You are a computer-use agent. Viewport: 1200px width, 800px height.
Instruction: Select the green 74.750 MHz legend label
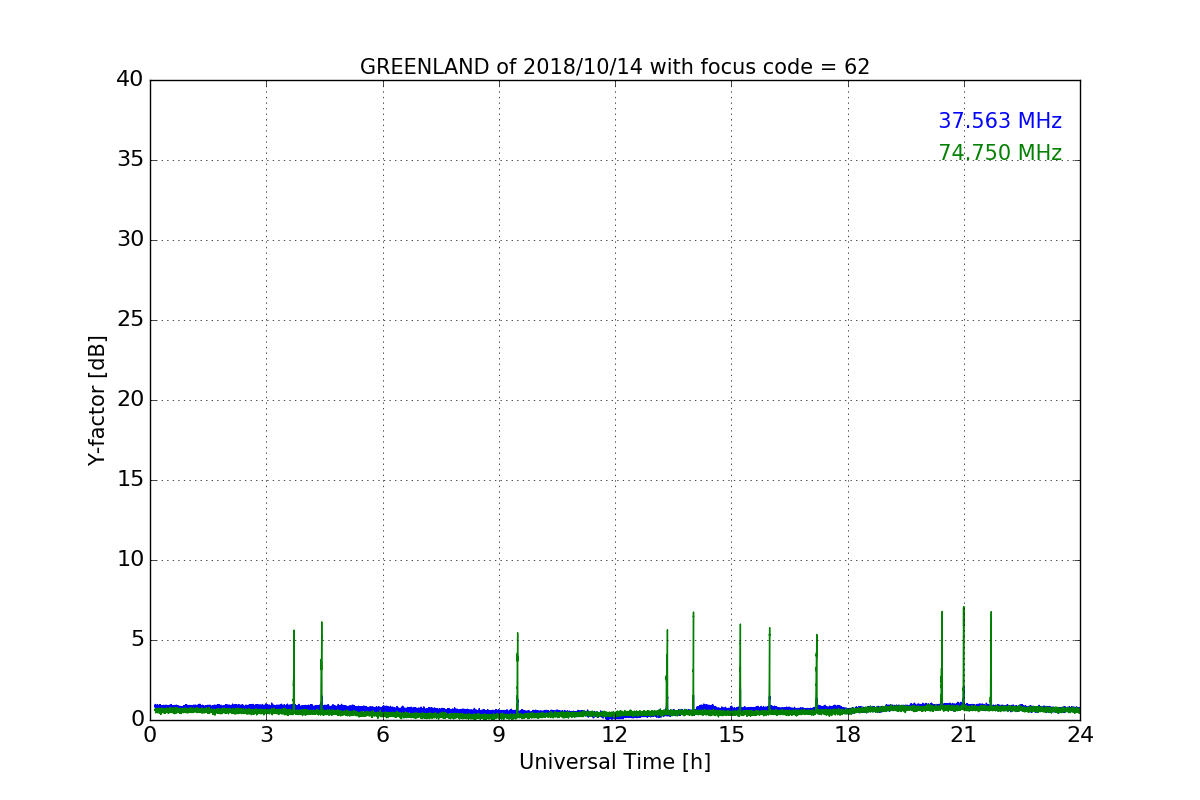(1000, 153)
